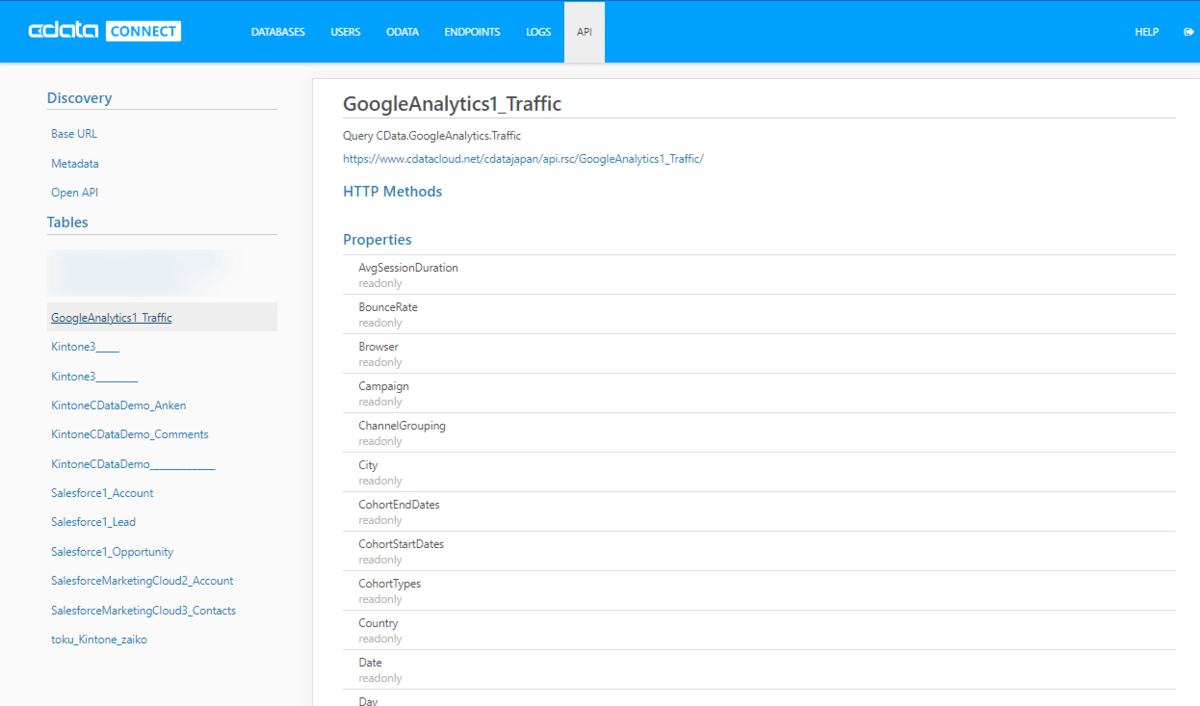Open the Base URL discovery link
The image size is (1200, 706).
(74, 134)
